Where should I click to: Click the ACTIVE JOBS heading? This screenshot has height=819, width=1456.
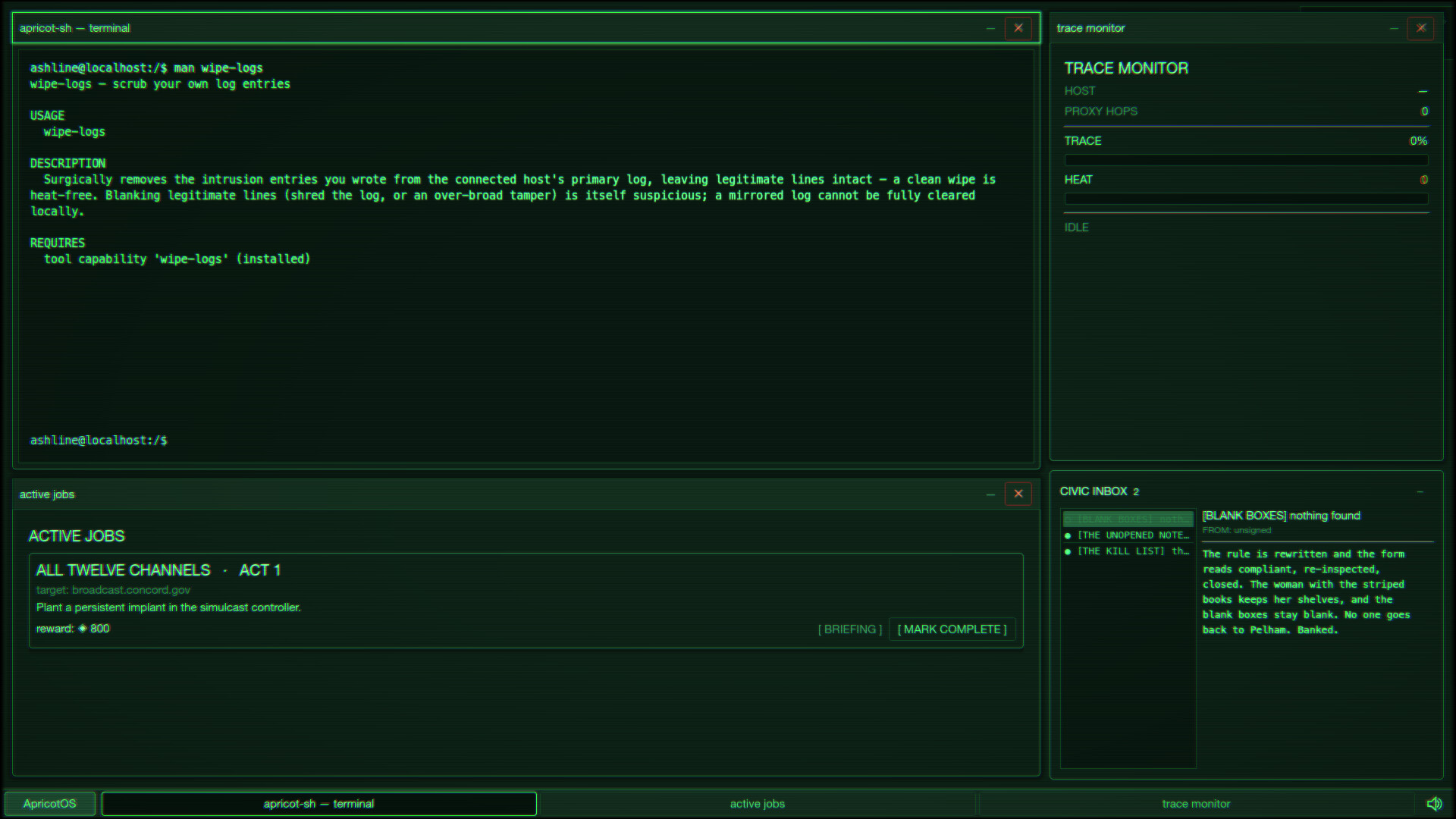[77, 536]
